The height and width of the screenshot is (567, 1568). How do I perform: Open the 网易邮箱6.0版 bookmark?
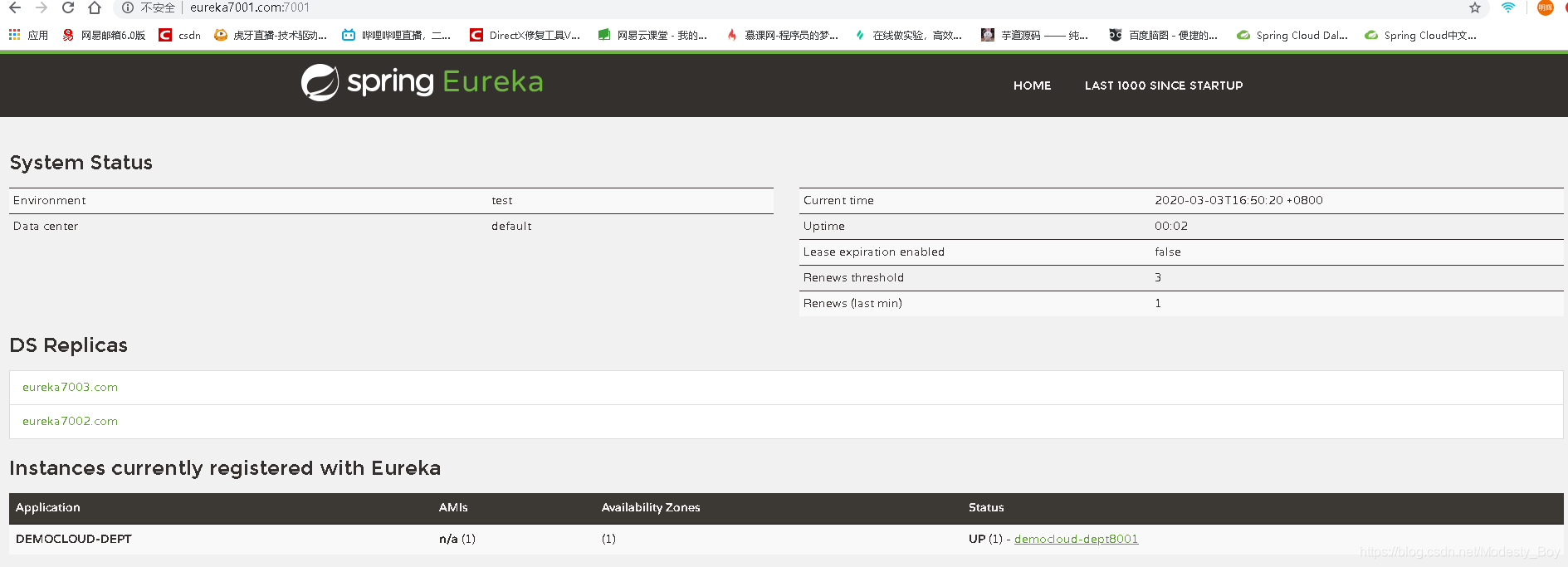(x=104, y=35)
